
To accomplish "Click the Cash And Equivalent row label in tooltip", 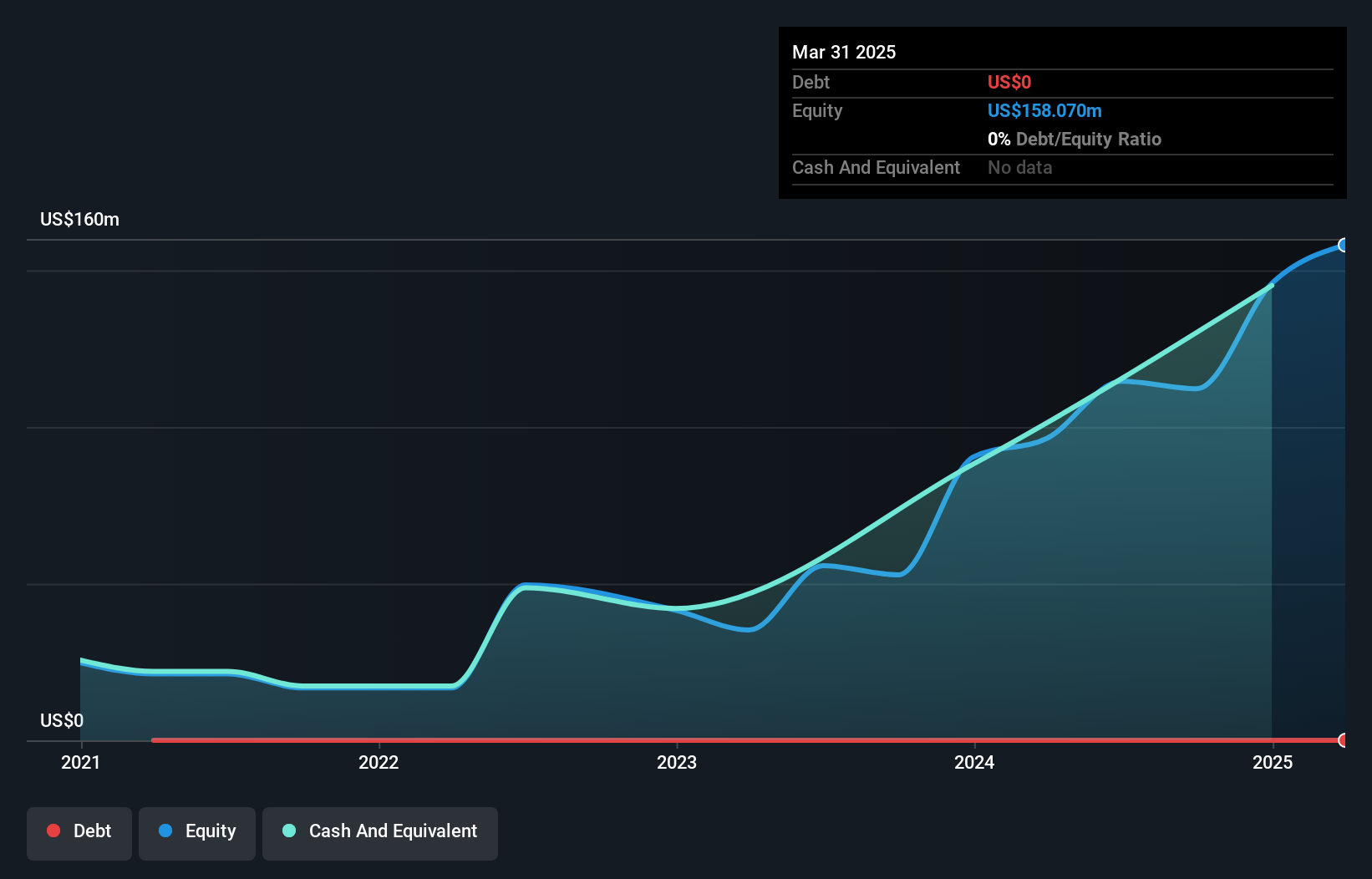I will coord(877,167).
